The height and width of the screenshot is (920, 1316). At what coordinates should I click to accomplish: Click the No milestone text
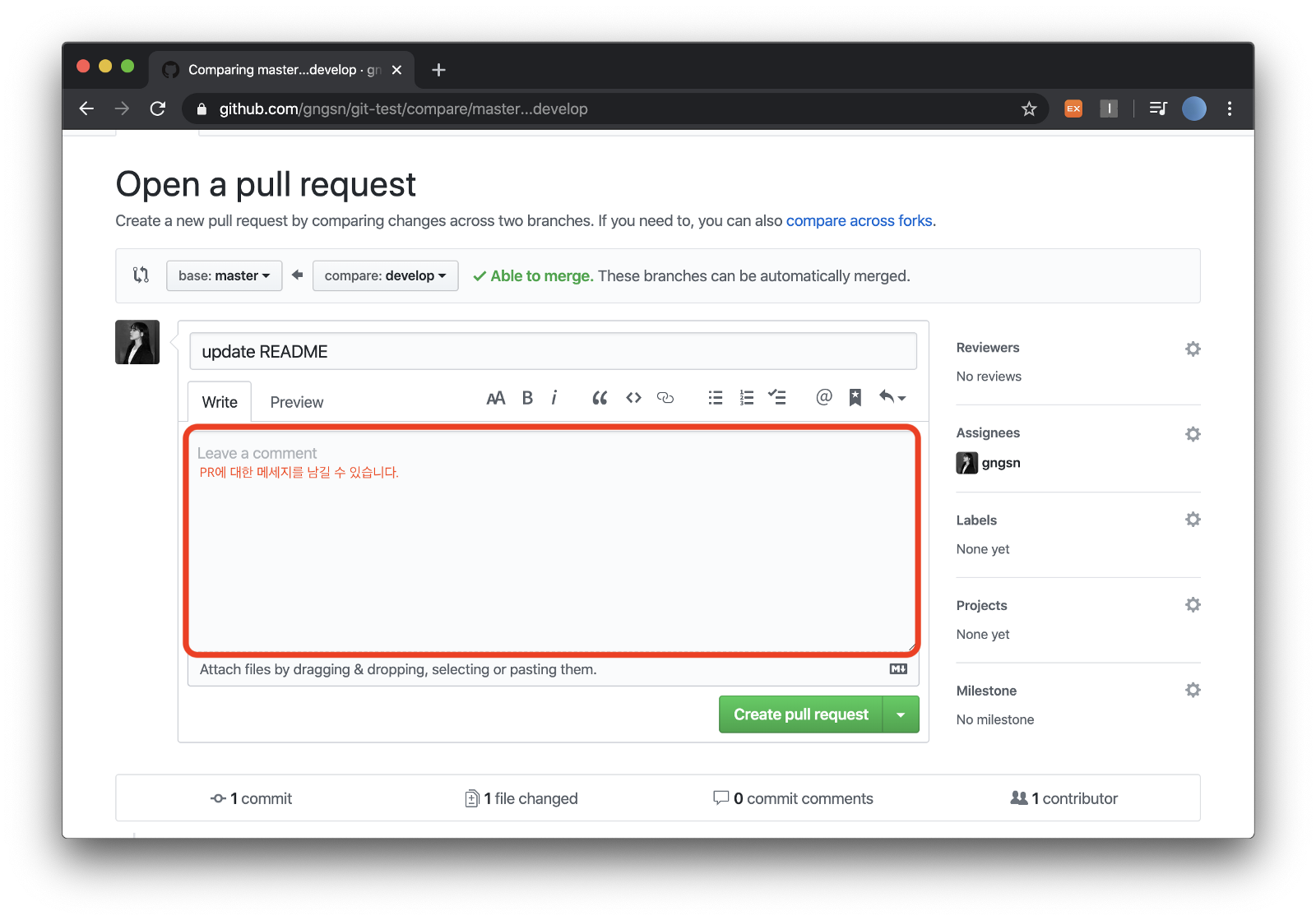click(x=995, y=719)
